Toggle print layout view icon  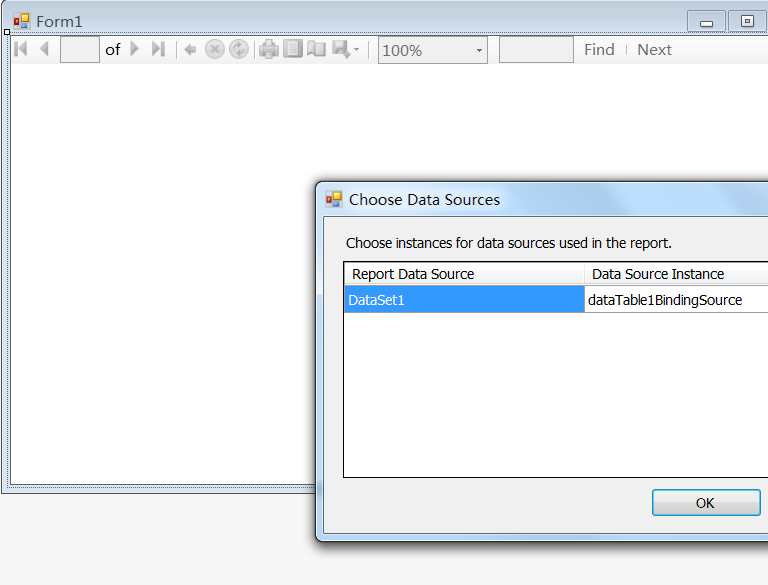[293, 49]
